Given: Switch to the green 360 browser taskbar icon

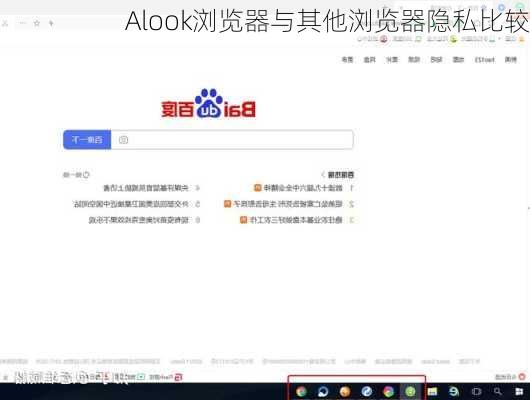Looking at the screenshot, I should (x=410, y=392).
